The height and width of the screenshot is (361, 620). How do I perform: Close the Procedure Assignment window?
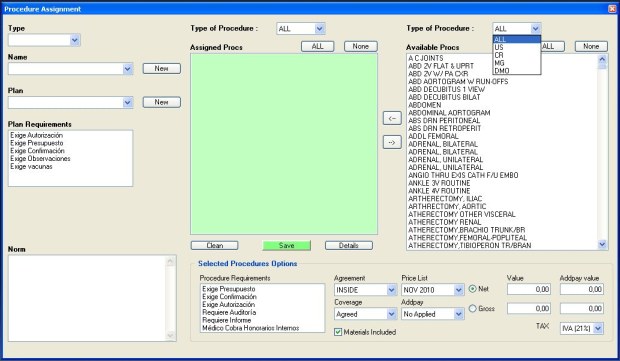(612, 9)
